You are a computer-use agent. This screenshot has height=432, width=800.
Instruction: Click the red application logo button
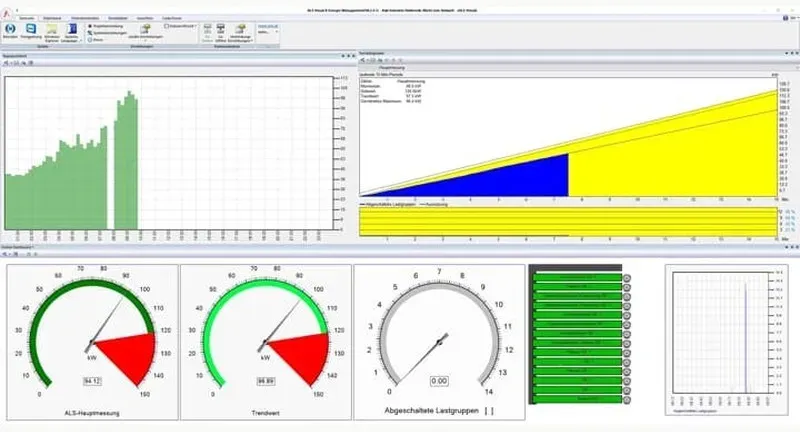coord(6,14)
